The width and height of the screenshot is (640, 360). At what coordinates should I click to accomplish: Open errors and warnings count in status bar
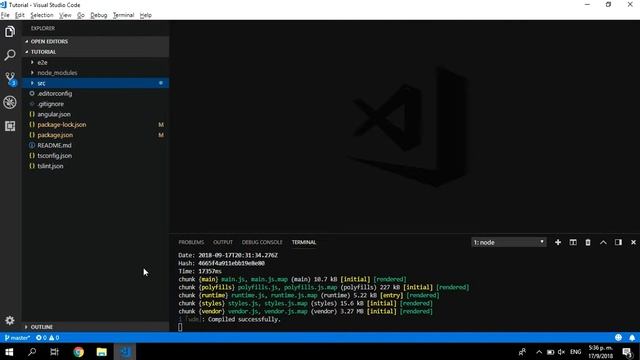point(47,338)
